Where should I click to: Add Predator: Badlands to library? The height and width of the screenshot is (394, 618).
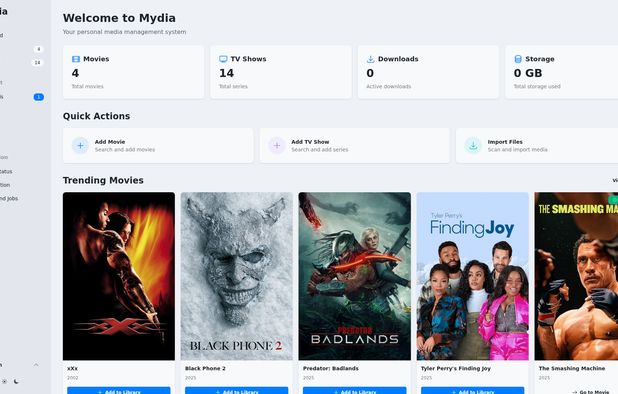[x=354, y=391]
